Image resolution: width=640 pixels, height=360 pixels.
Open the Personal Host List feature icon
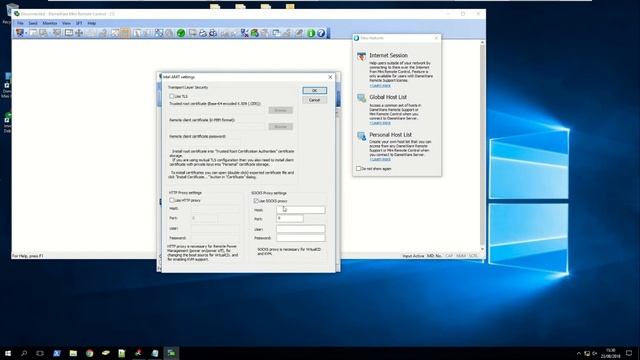tap(361, 136)
